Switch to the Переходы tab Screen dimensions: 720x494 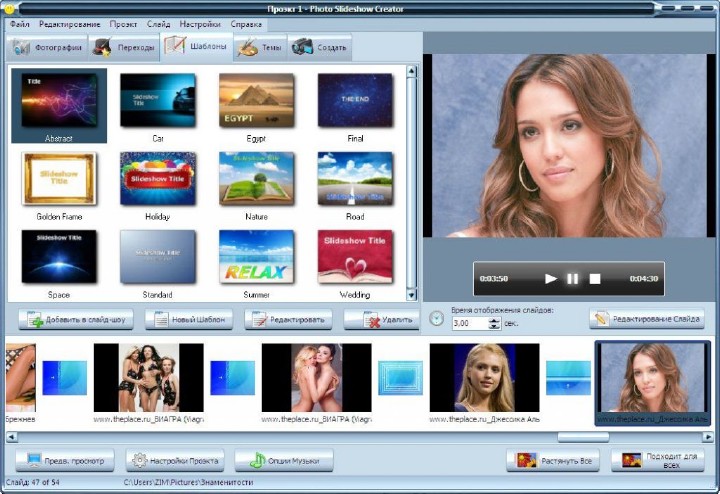pyautogui.click(x=124, y=47)
